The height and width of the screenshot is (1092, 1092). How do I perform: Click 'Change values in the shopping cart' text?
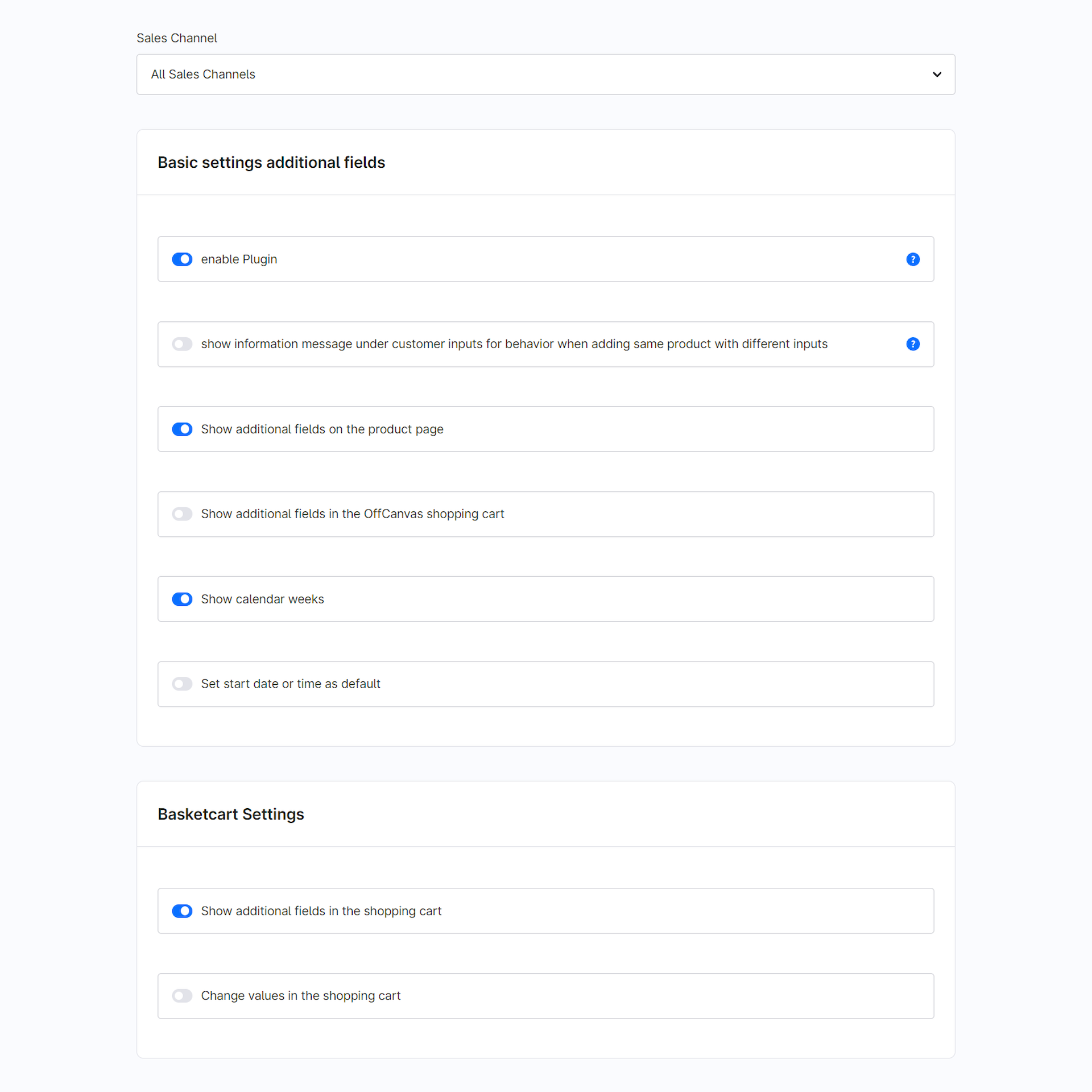pyautogui.click(x=300, y=996)
